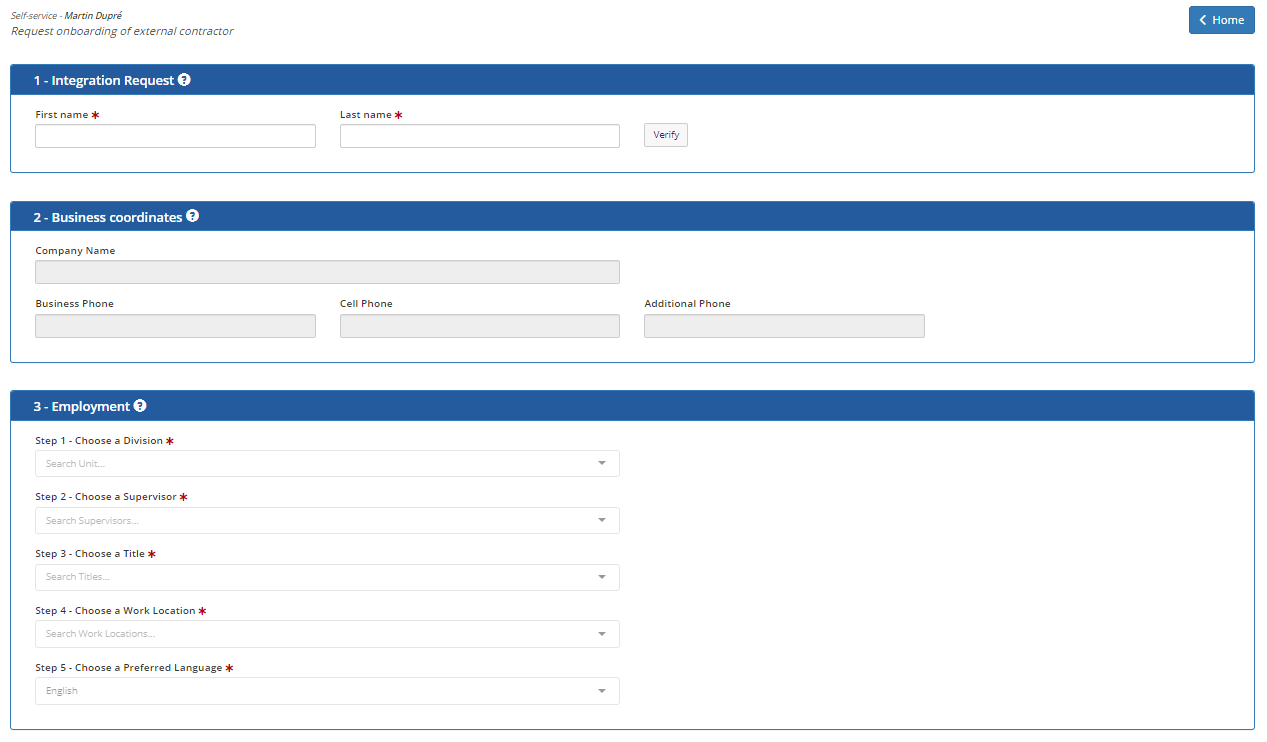Click the 'Step 2 - Choose a Supervisor' label
This screenshot has height=742, width=1267.
click(106, 497)
